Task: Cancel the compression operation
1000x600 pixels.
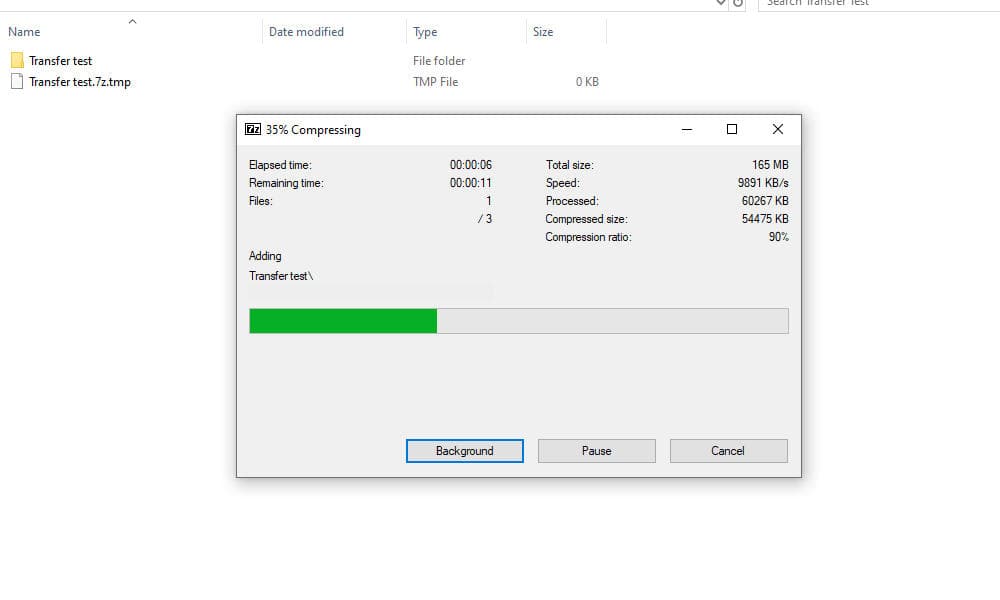Action: [728, 451]
